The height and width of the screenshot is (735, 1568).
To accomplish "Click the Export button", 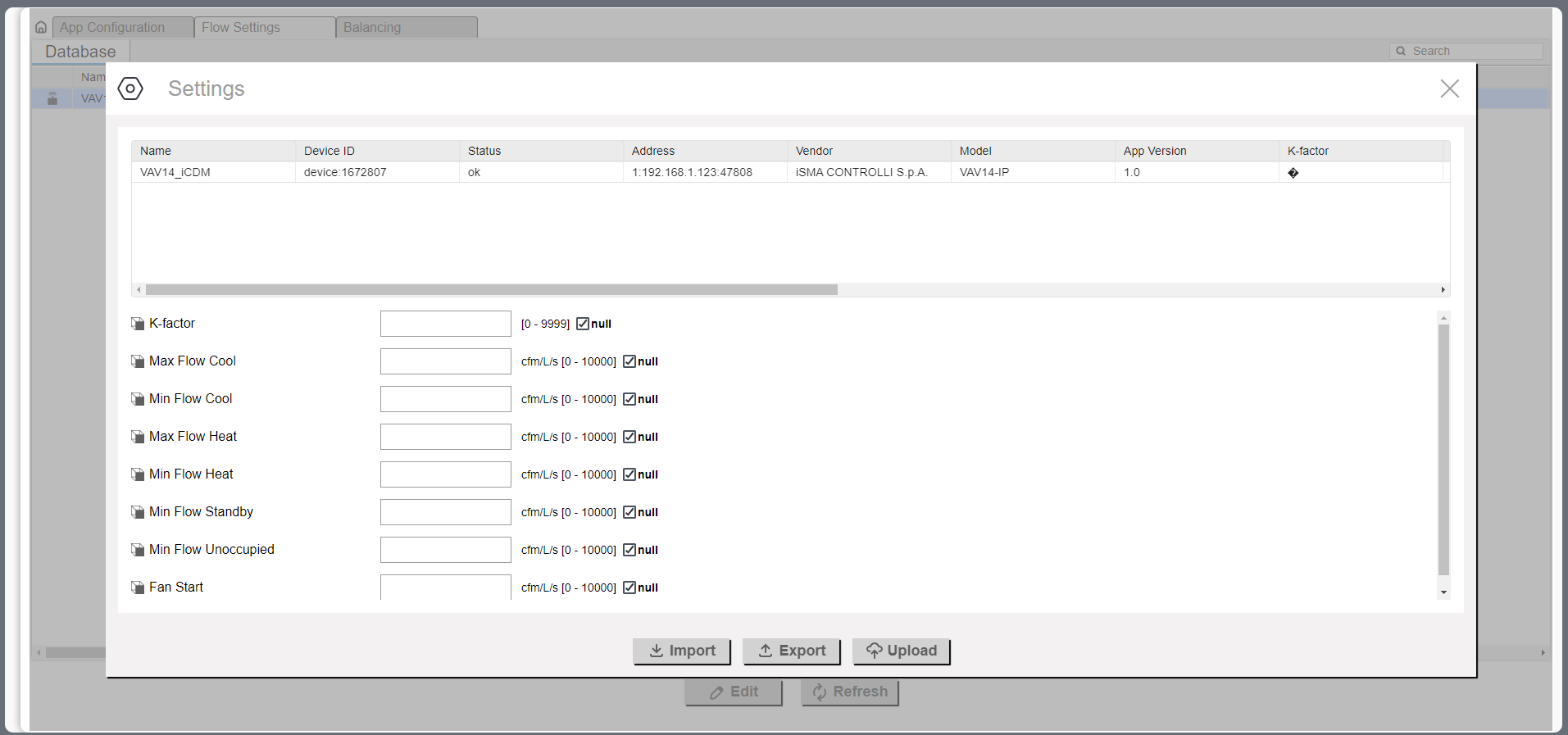I will tap(791, 651).
